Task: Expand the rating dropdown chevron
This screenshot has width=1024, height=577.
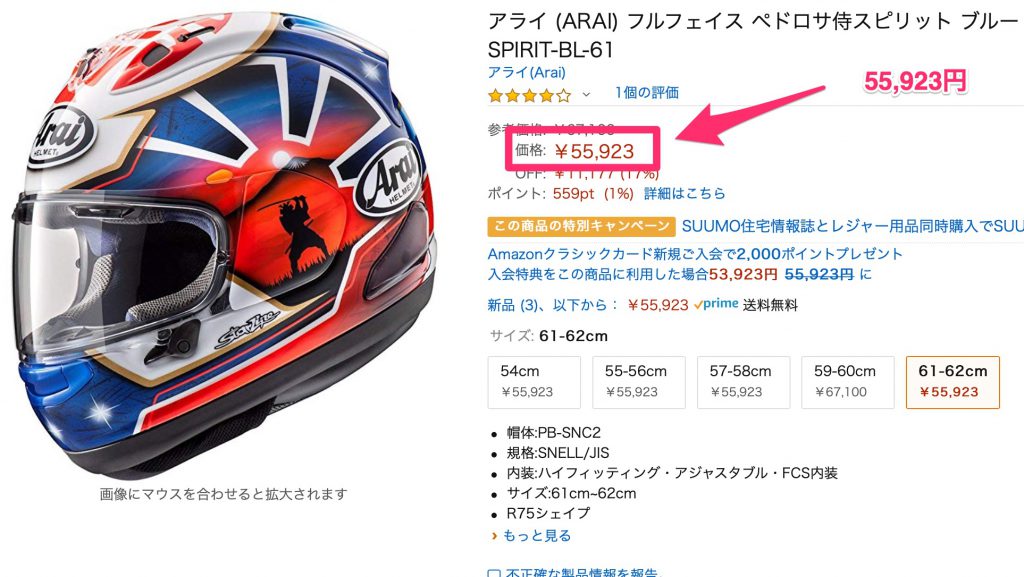Action: coord(586,95)
